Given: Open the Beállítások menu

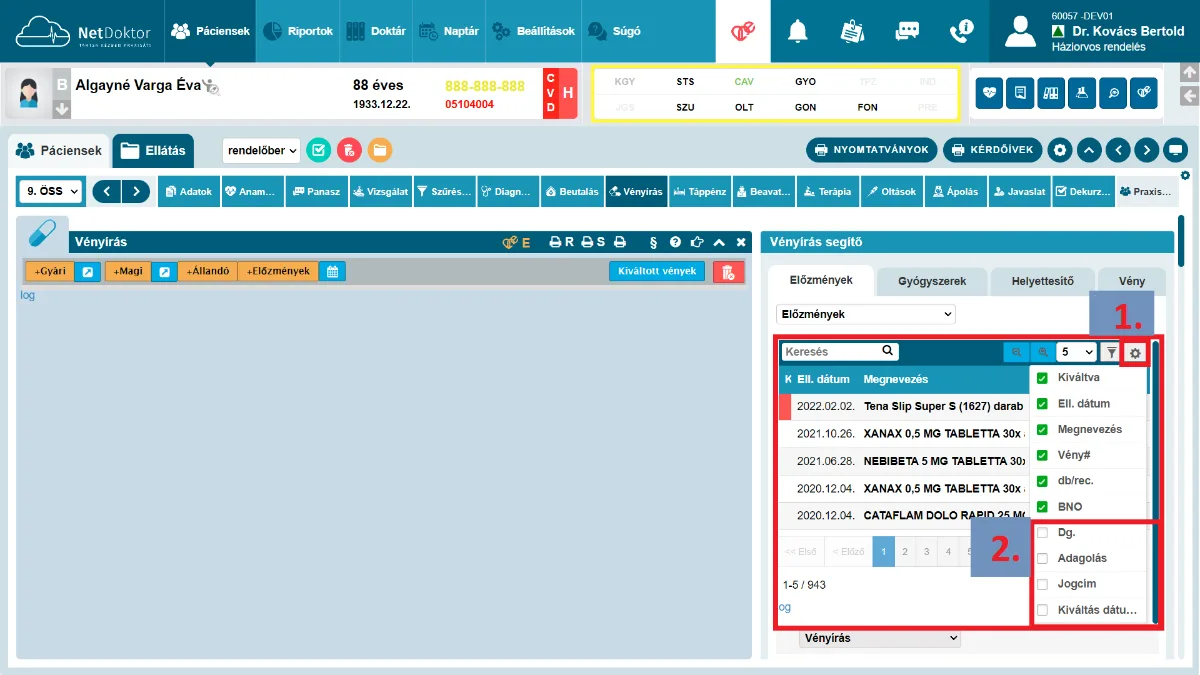Looking at the screenshot, I should coord(533,31).
